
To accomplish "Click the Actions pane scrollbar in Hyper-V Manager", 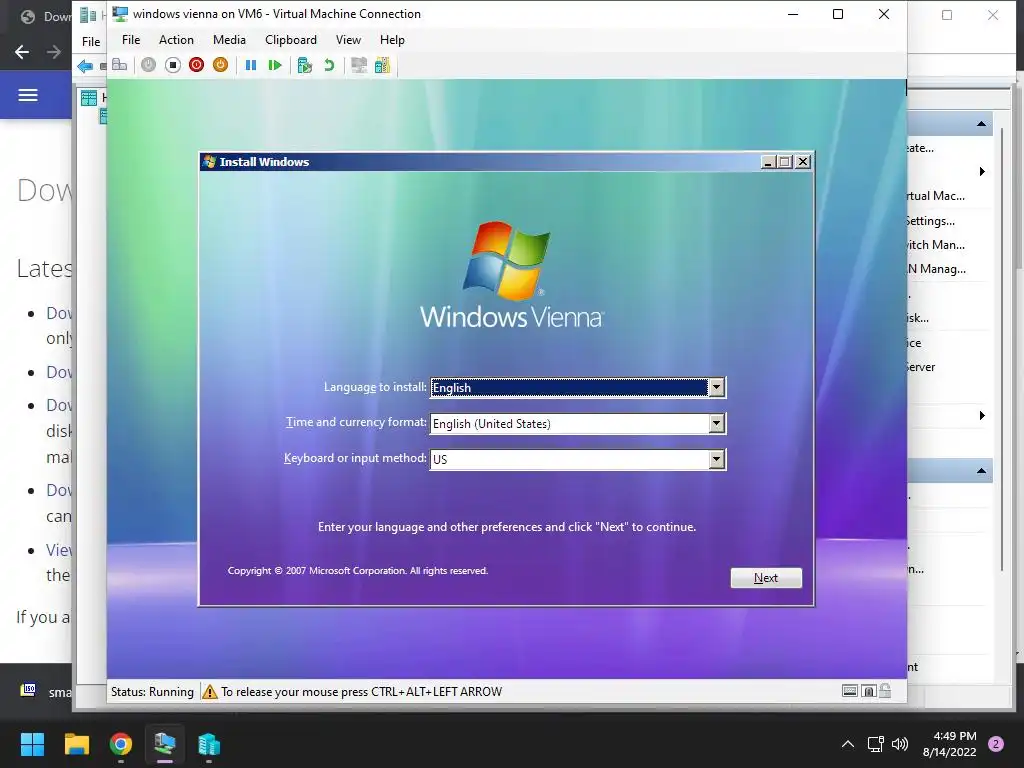I will coord(1001,349).
